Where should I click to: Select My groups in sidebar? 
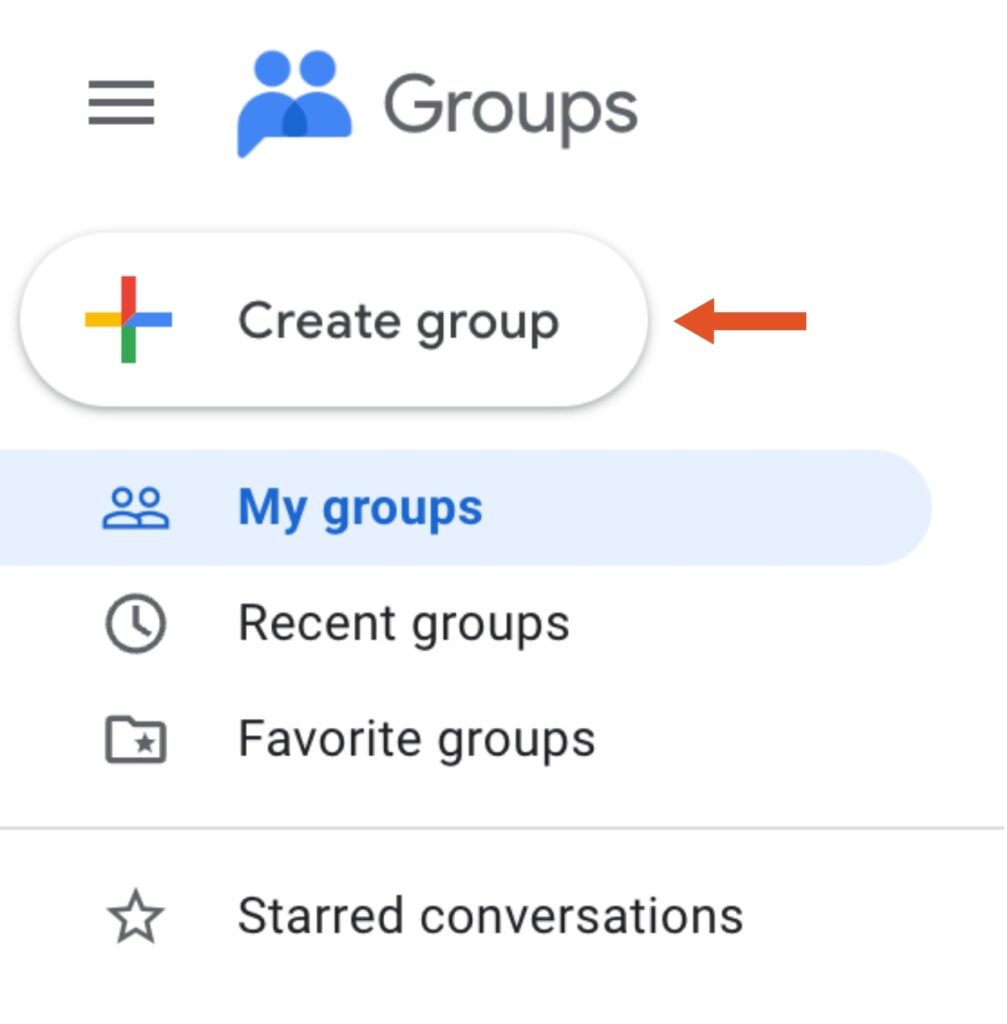tap(465, 507)
